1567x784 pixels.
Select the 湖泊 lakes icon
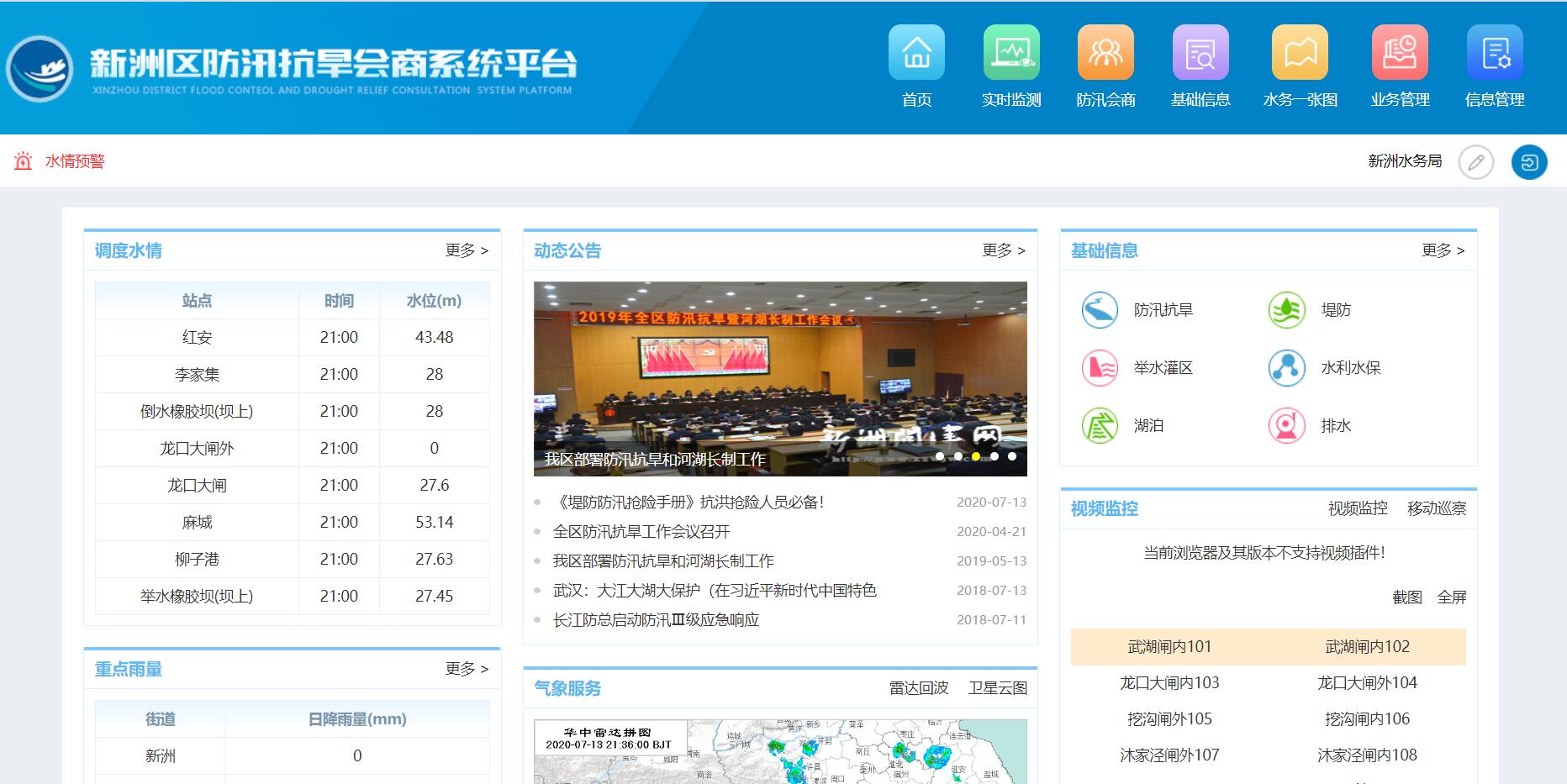(1099, 425)
